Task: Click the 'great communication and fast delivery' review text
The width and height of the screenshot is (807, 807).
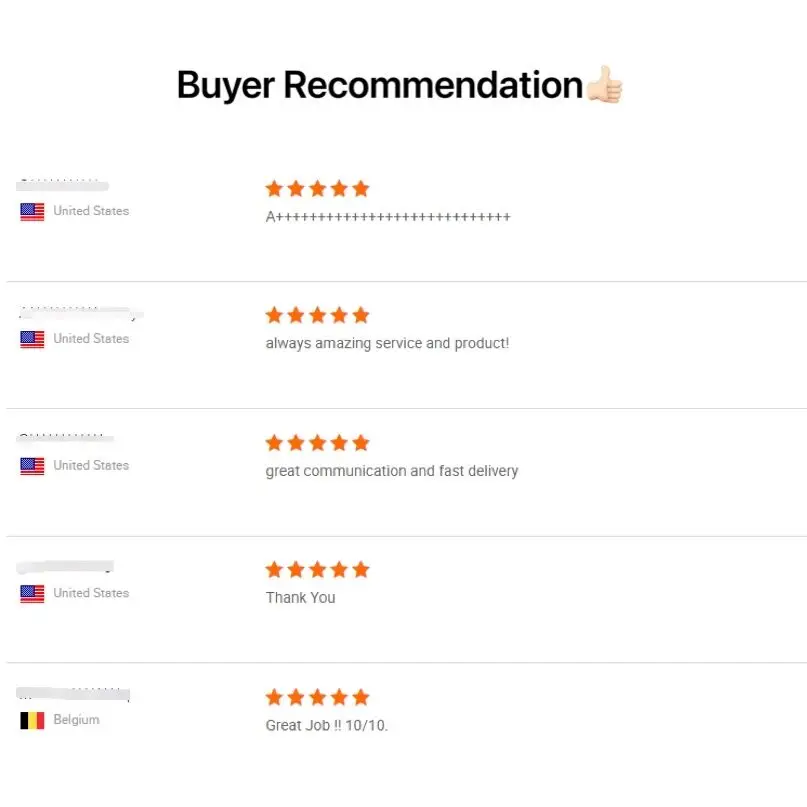Action: pos(391,471)
